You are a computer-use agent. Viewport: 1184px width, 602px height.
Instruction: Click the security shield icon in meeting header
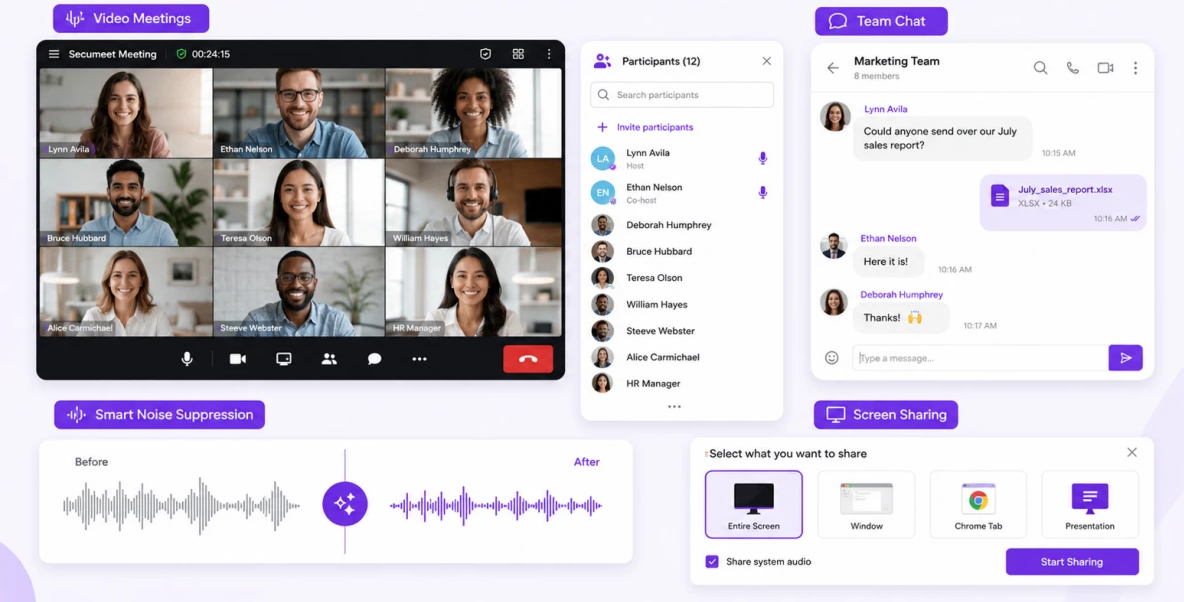pos(486,54)
